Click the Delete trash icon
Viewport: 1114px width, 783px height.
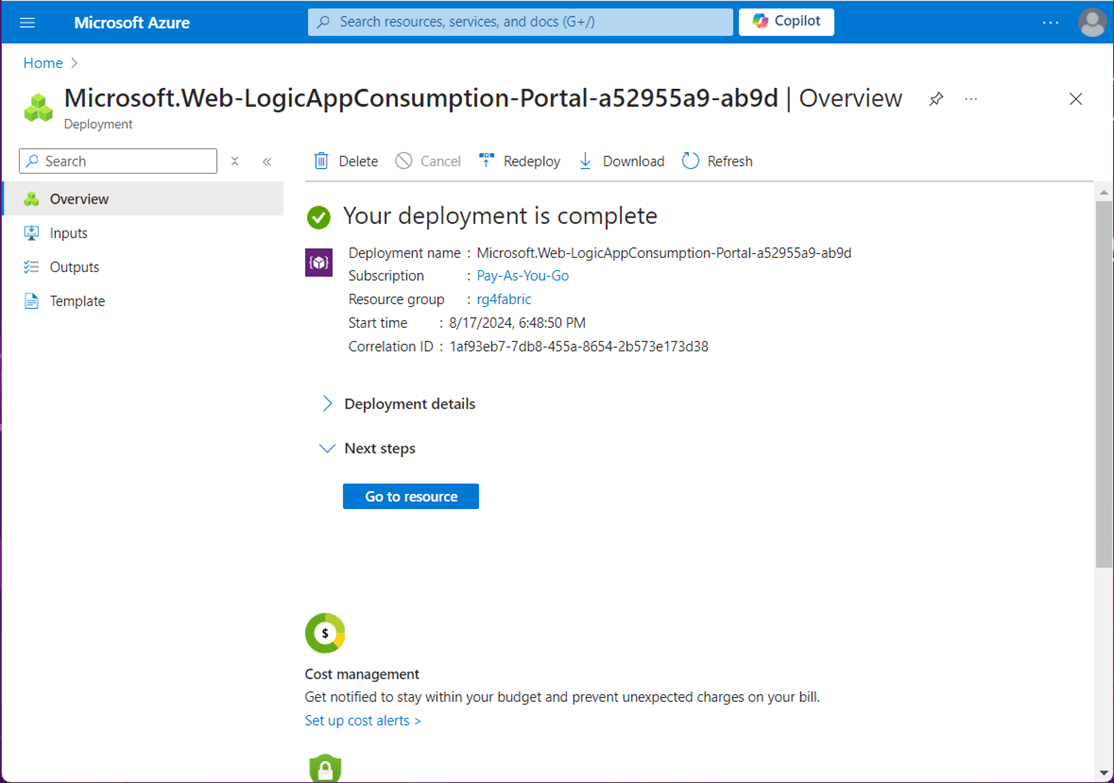(321, 161)
